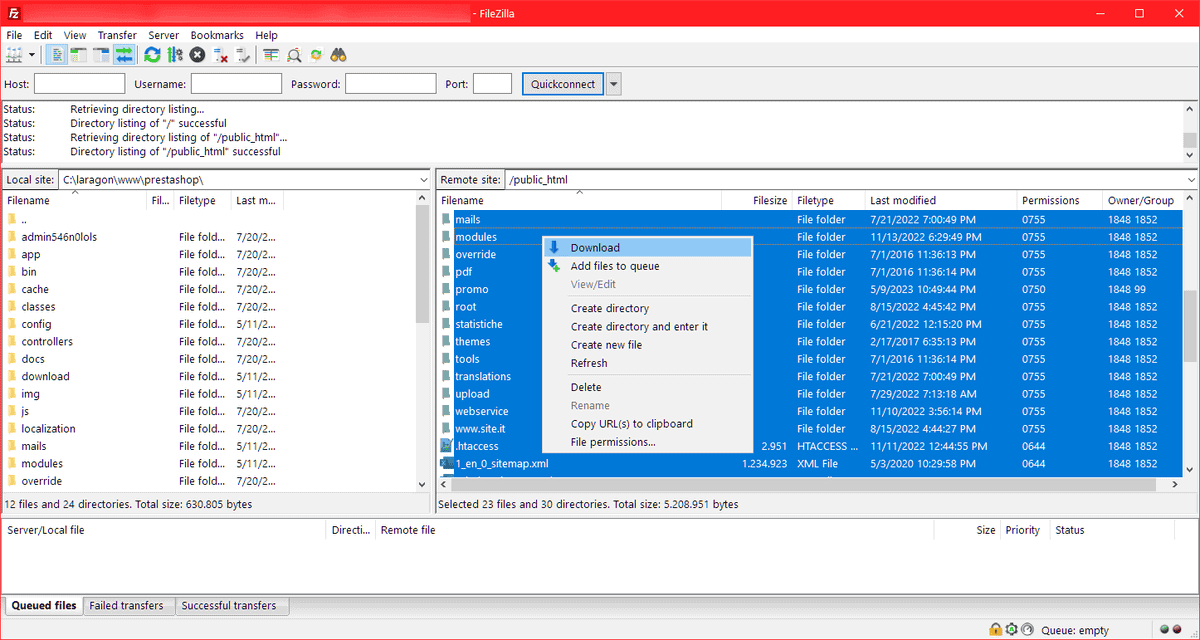The height and width of the screenshot is (640, 1200).
Task: Choose Download from the context menu
Action: pos(595,248)
